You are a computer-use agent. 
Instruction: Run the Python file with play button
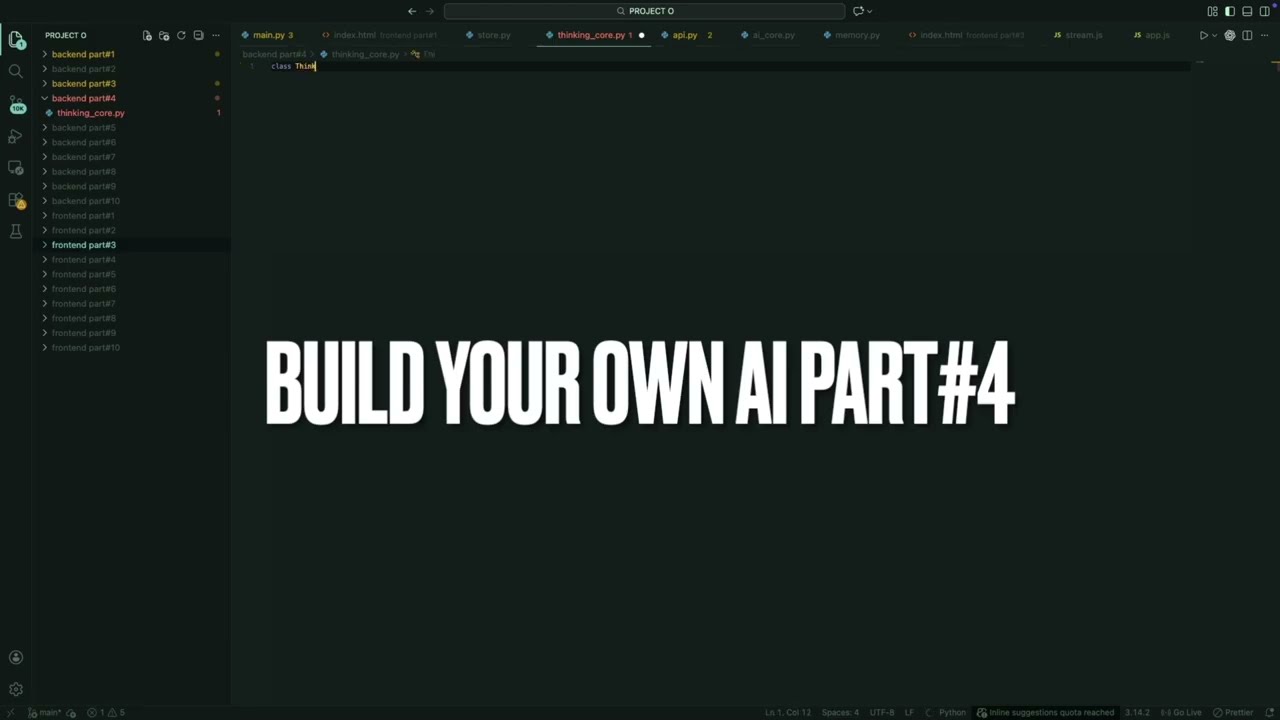click(1203, 35)
